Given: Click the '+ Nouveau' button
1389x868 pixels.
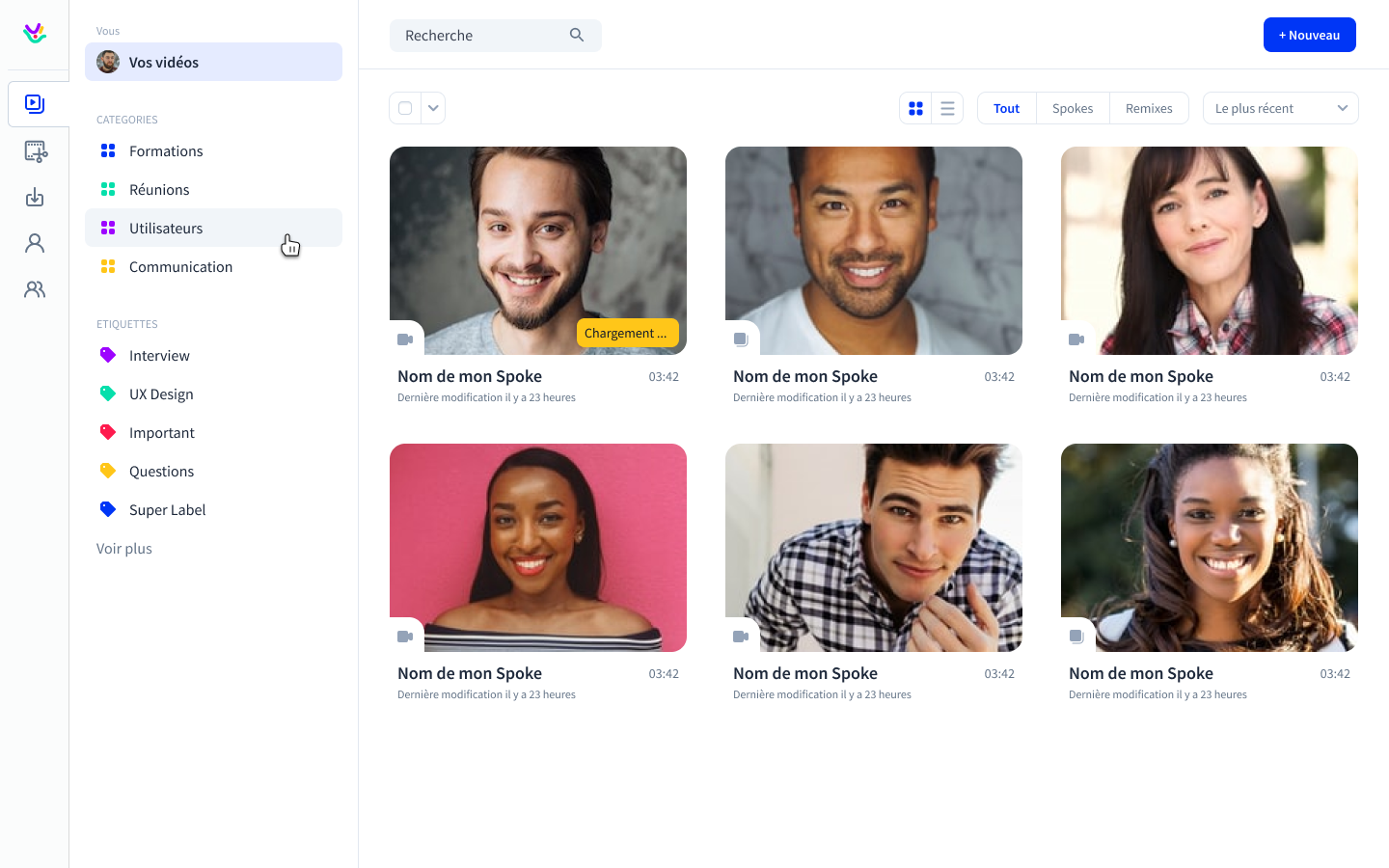Looking at the screenshot, I should pos(1309,35).
